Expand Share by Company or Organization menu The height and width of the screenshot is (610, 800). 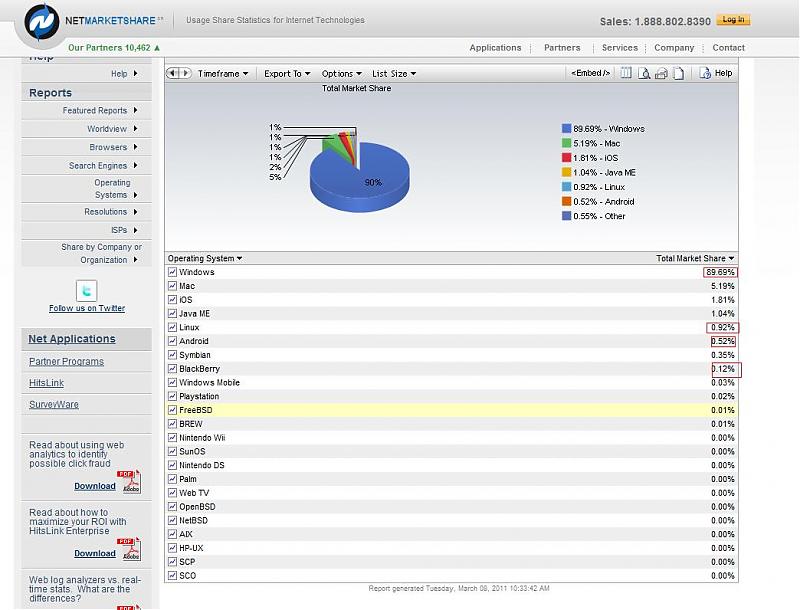point(101,253)
